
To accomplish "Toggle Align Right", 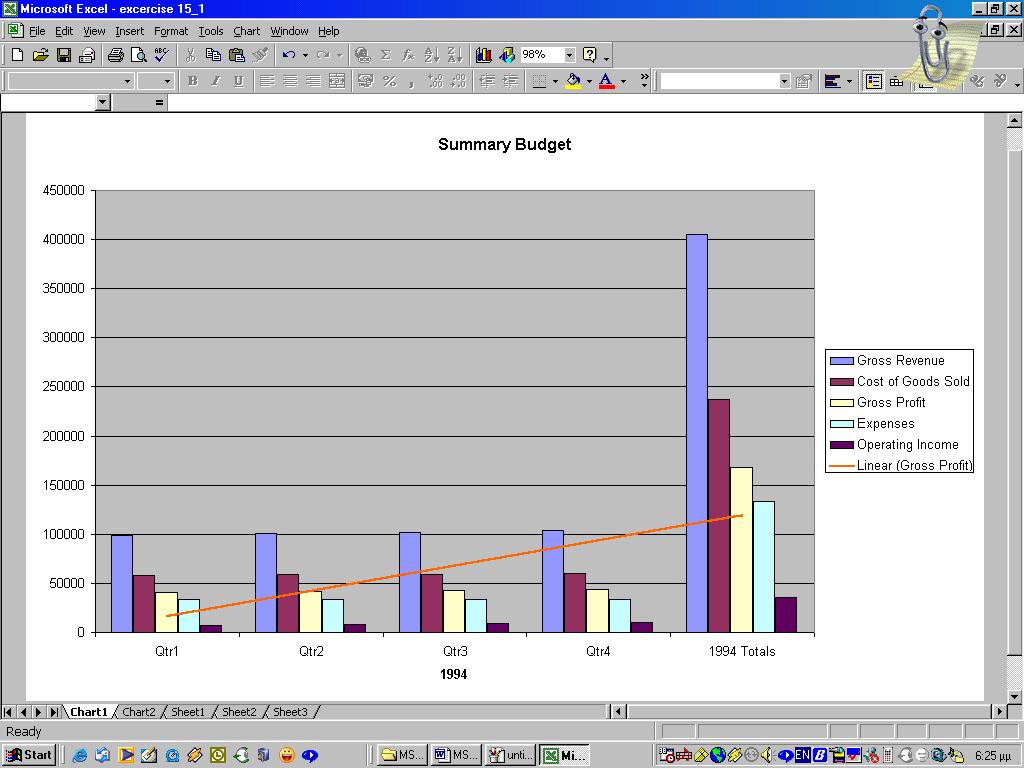I will (313, 81).
